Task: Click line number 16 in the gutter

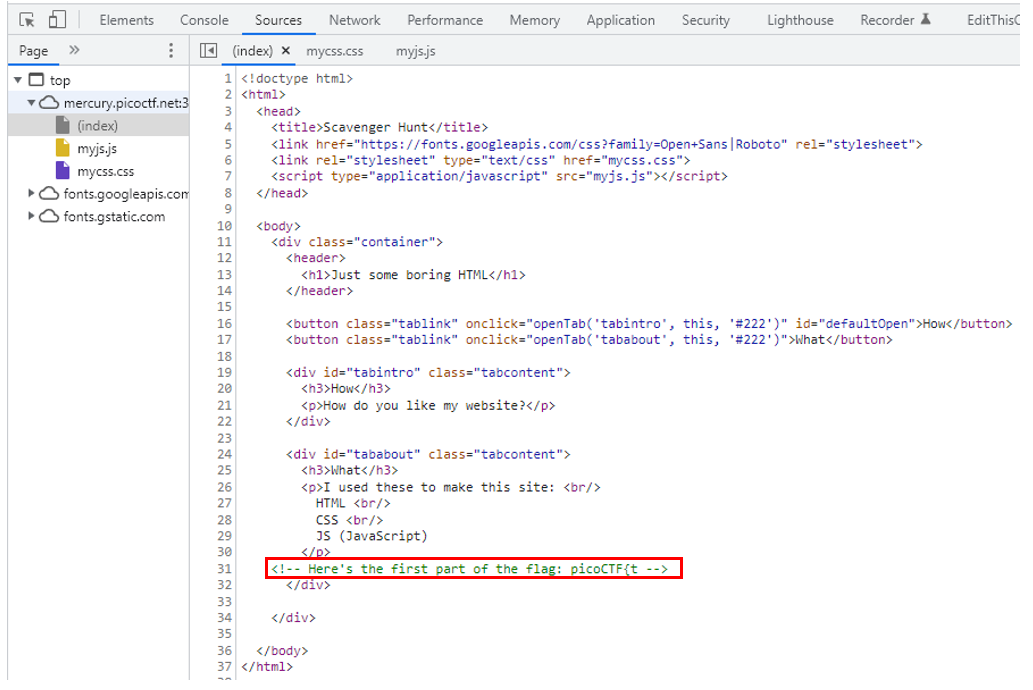Action: [224, 324]
